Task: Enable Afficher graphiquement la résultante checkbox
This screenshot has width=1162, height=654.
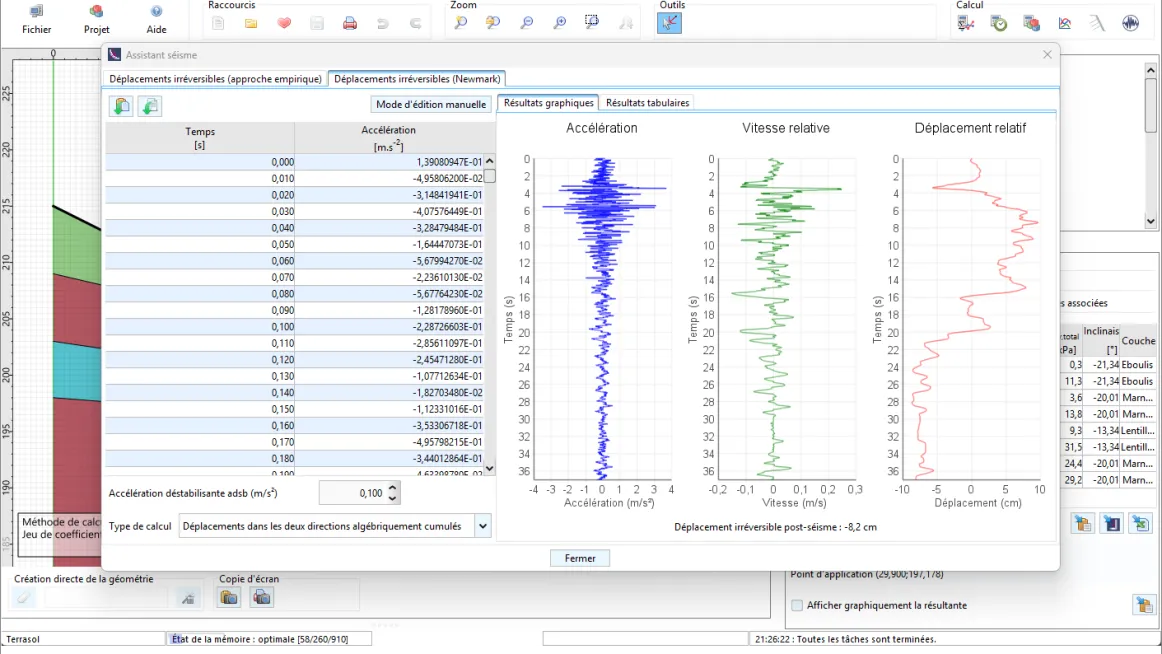Action: [797, 605]
